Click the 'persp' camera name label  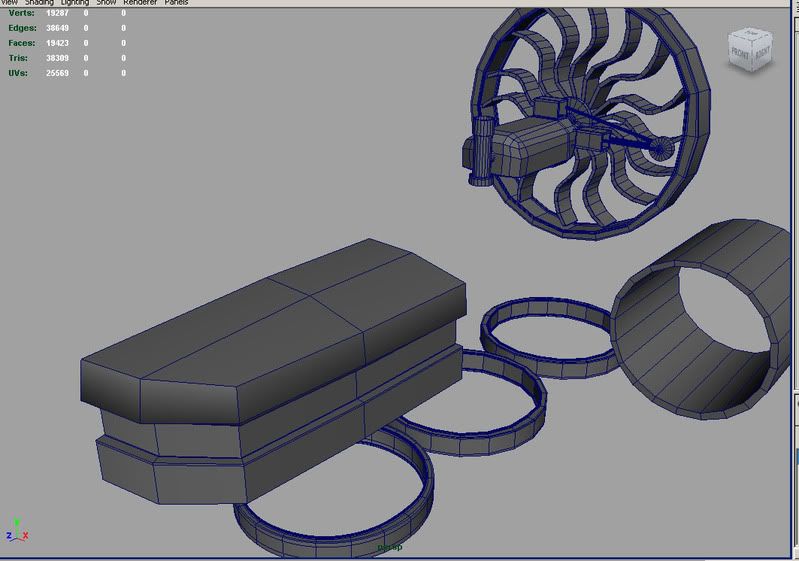tap(390, 547)
